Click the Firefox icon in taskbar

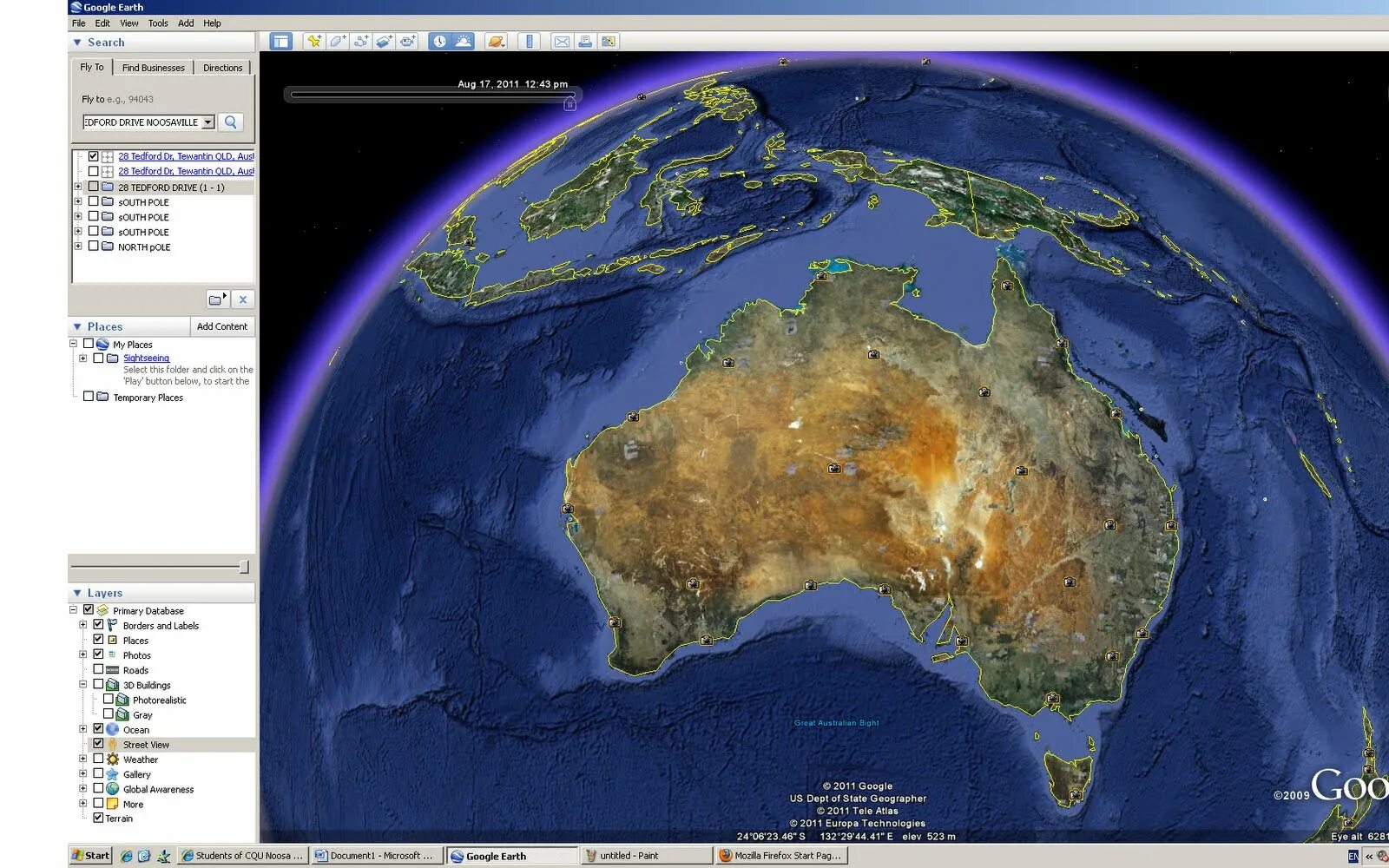[726, 856]
